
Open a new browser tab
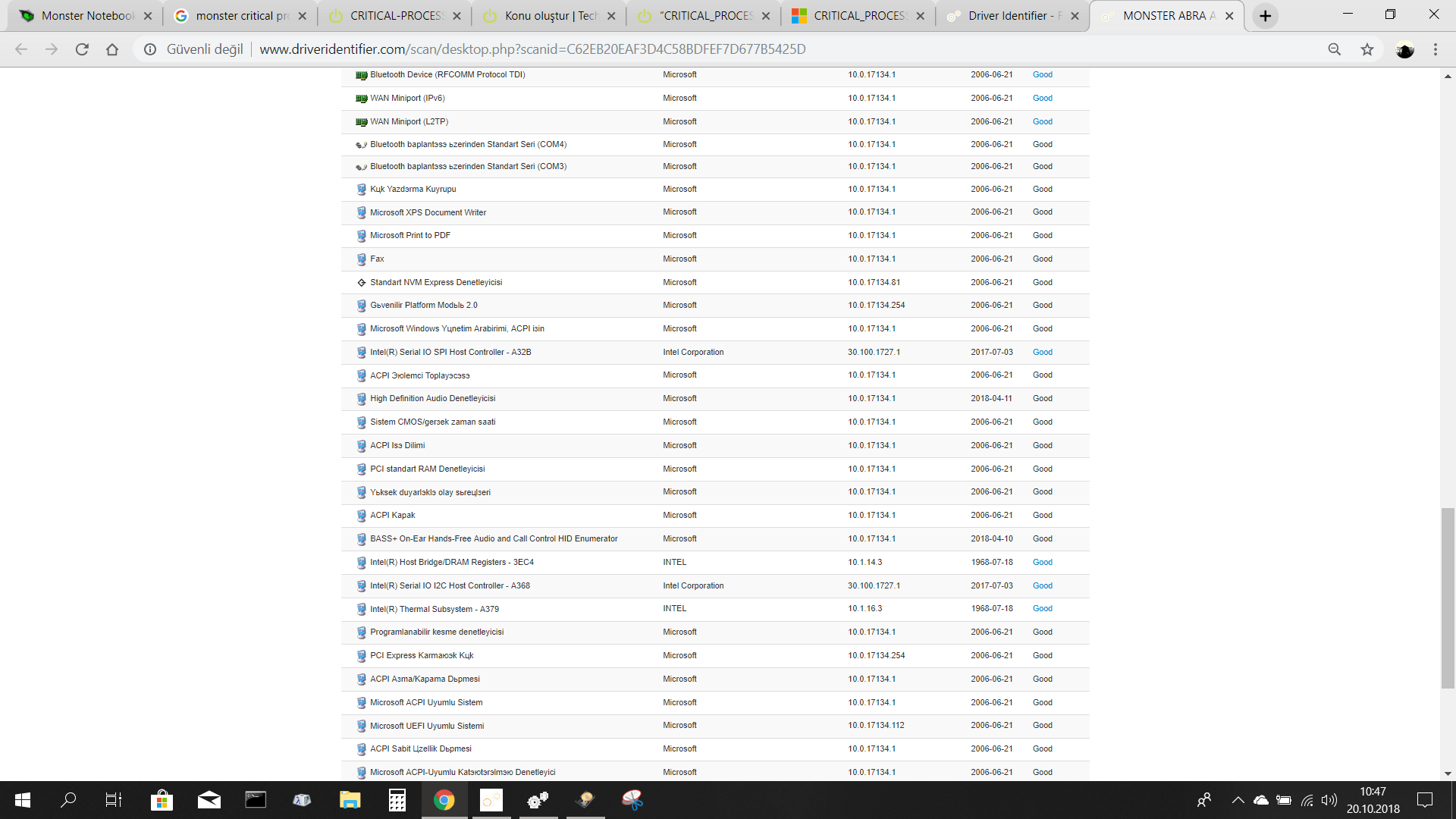(x=1265, y=16)
